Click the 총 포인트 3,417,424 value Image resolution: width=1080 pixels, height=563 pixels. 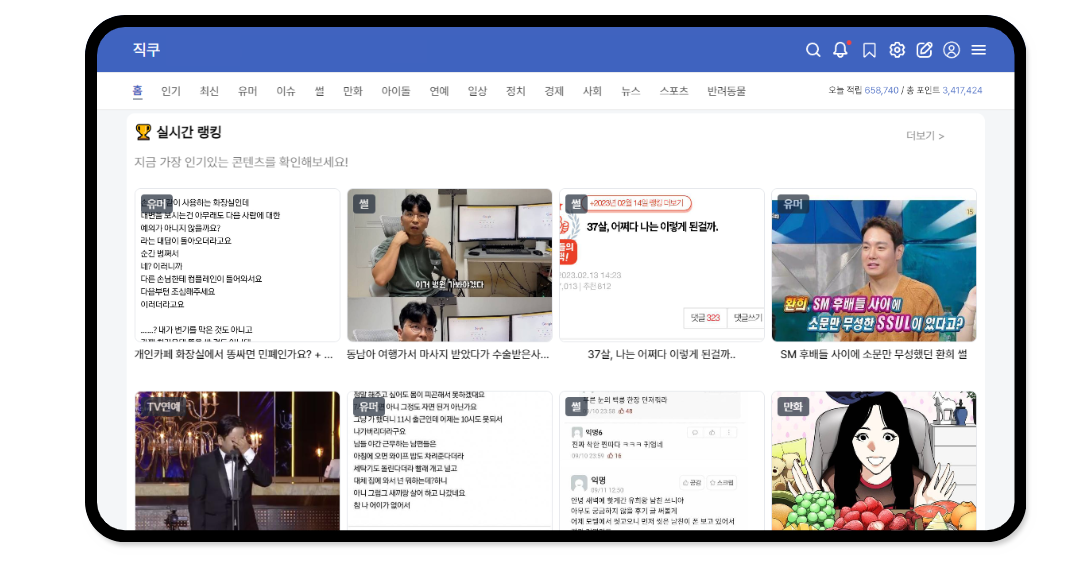point(962,91)
